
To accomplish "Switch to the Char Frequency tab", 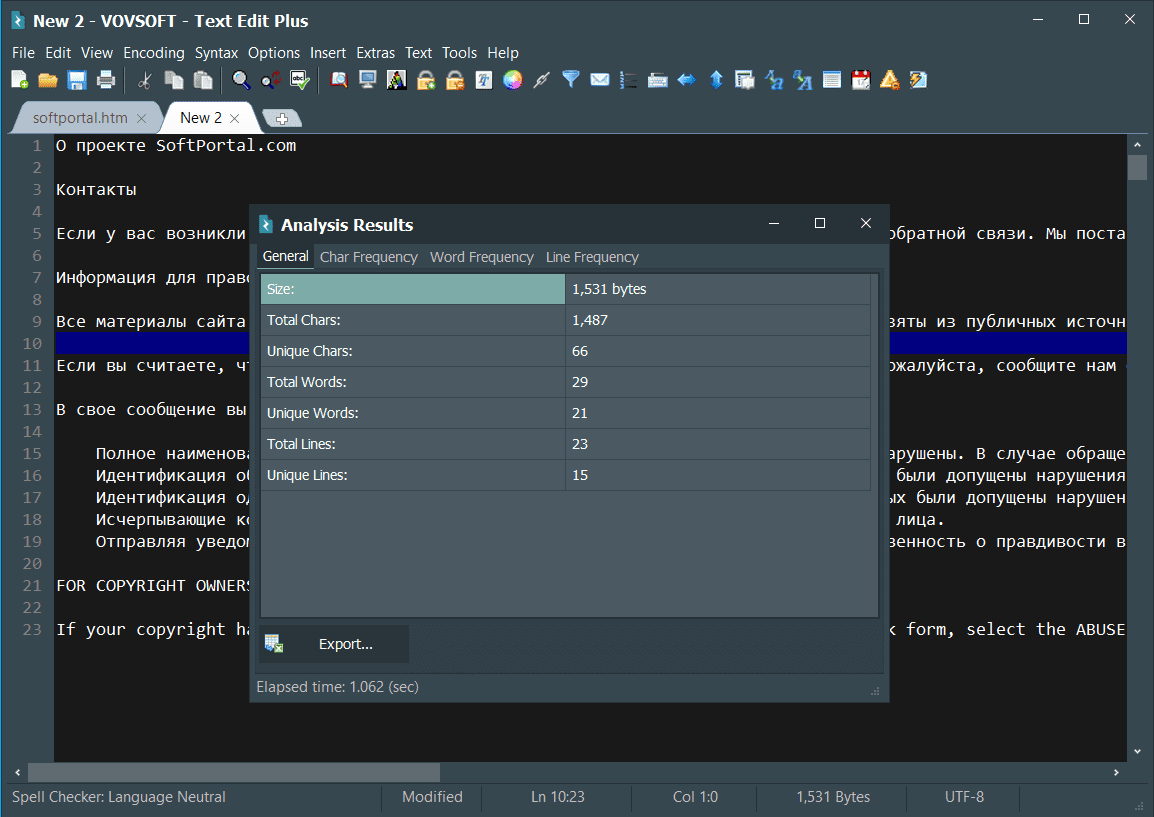I will (368, 257).
